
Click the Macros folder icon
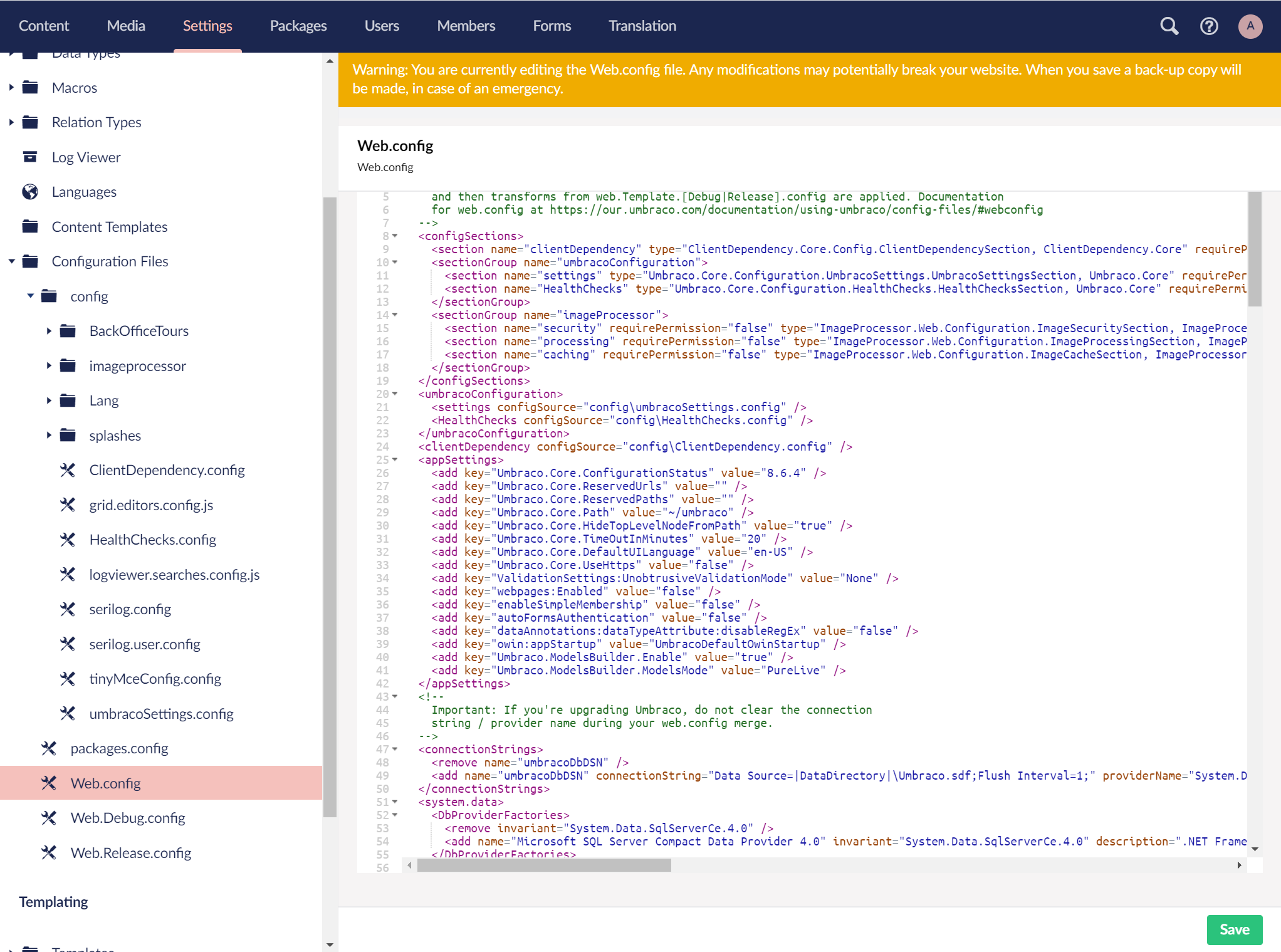[x=30, y=88]
